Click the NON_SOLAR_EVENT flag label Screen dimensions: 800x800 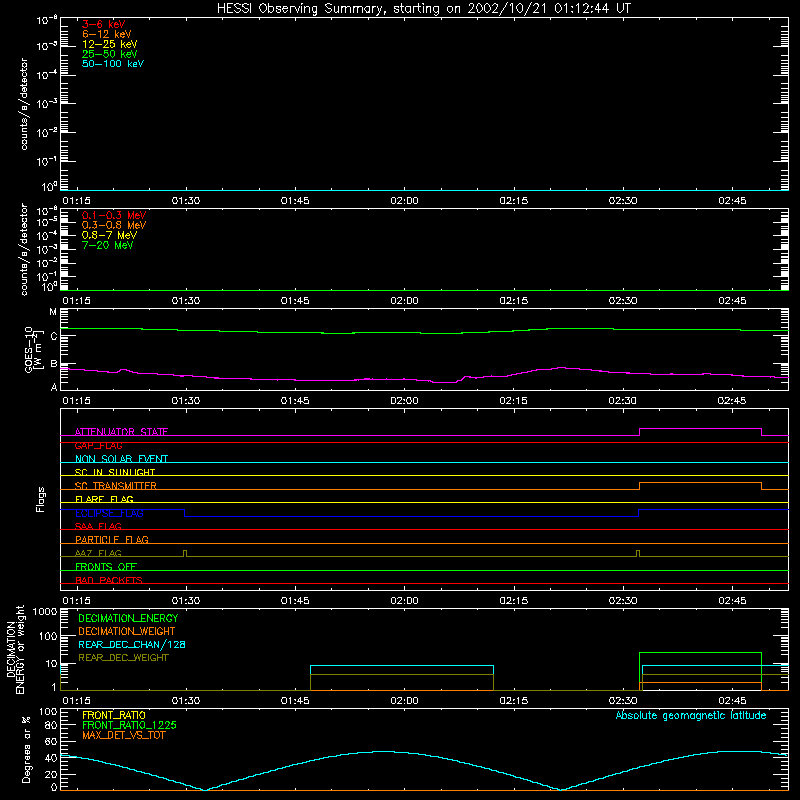point(121,459)
